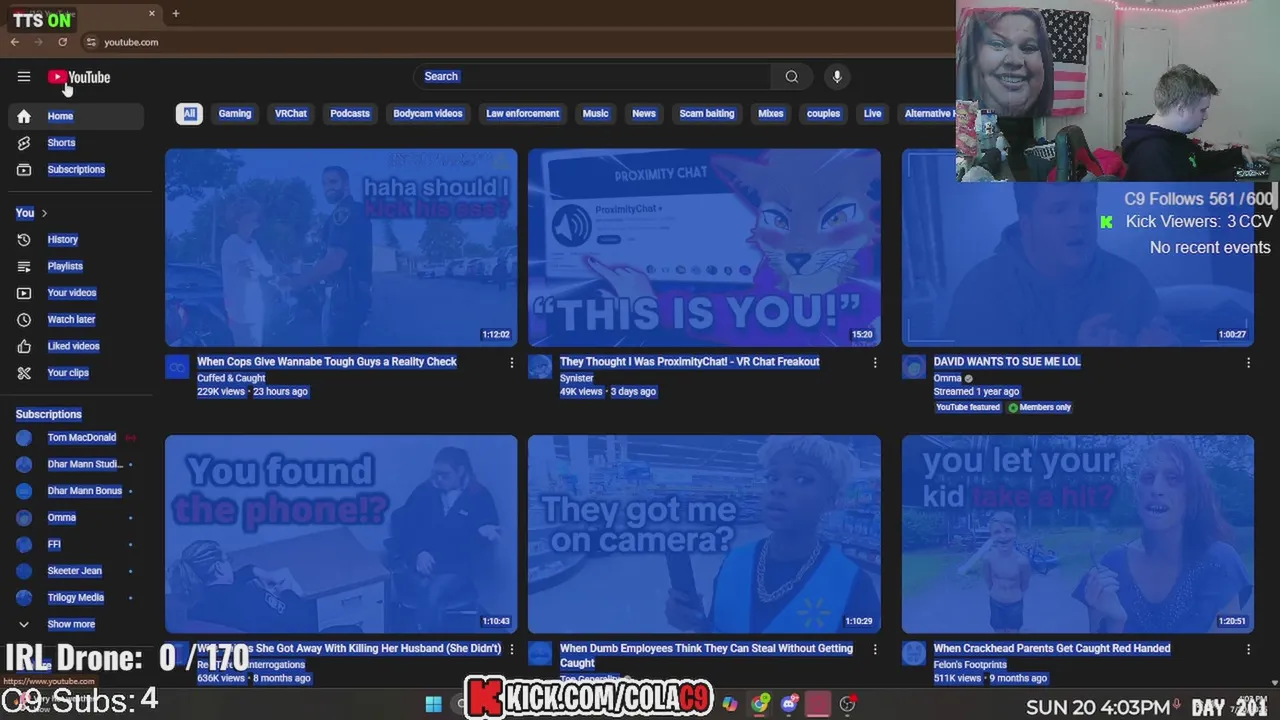This screenshot has width=1280, height=720.
Task: Click the YouTube search input field
Action: (592, 76)
